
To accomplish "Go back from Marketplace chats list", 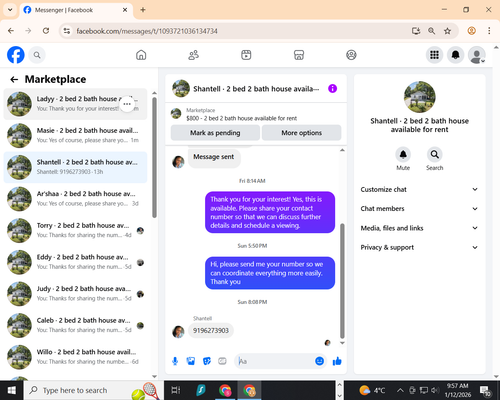I will coord(14,79).
